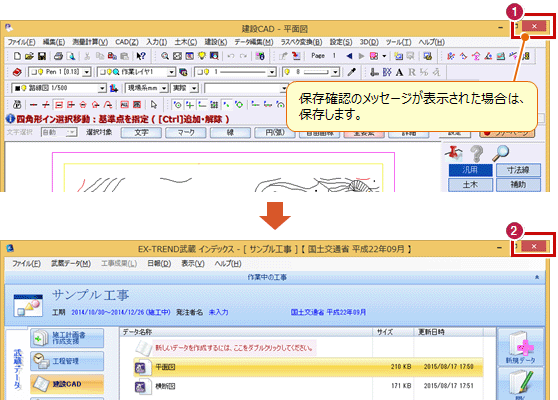Click the context help arrow-question icon
This screenshot has height=400, width=558.
(141, 56)
